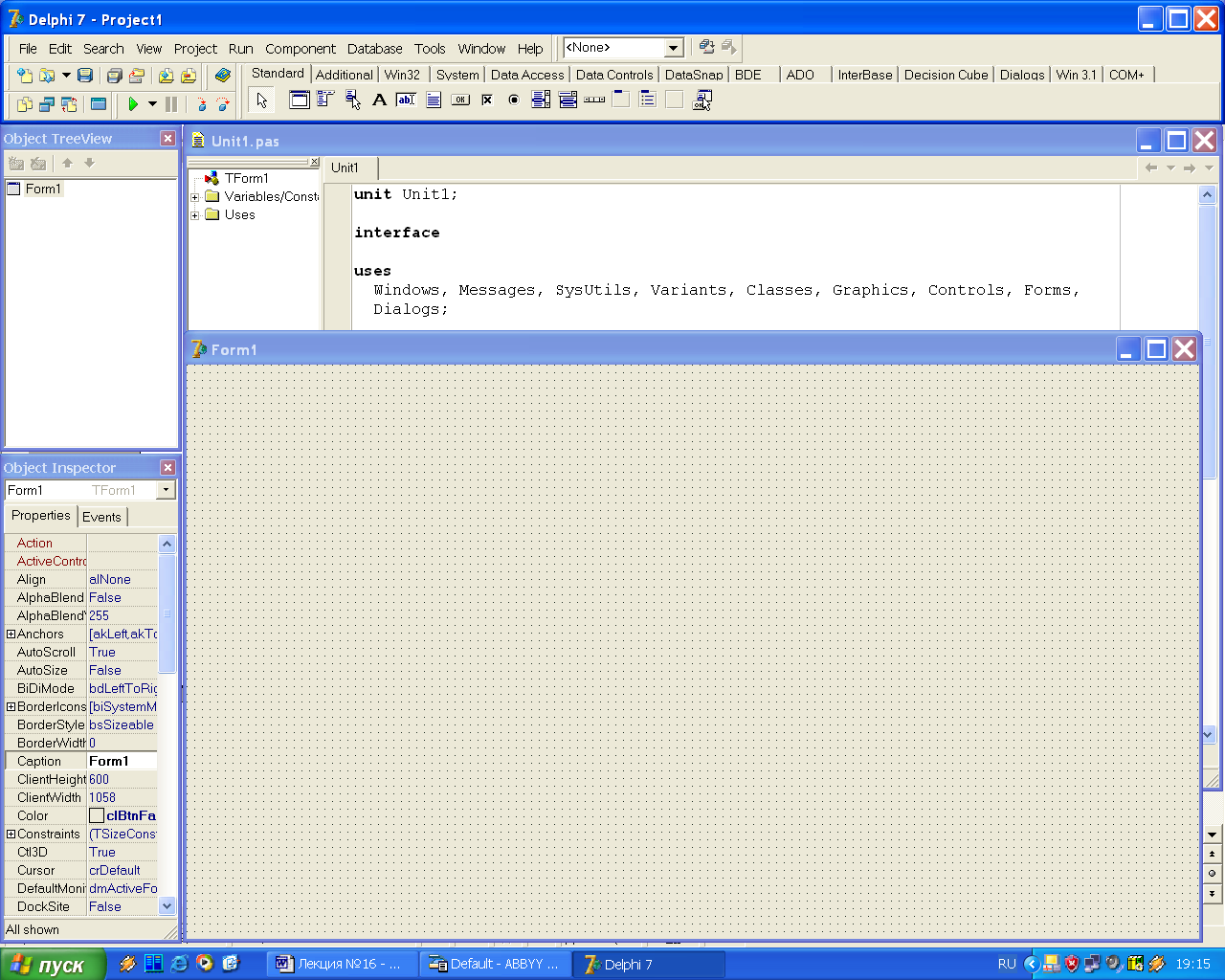Switch to the Events tab
The height and width of the screenshot is (980, 1225).
click(x=101, y=517)
